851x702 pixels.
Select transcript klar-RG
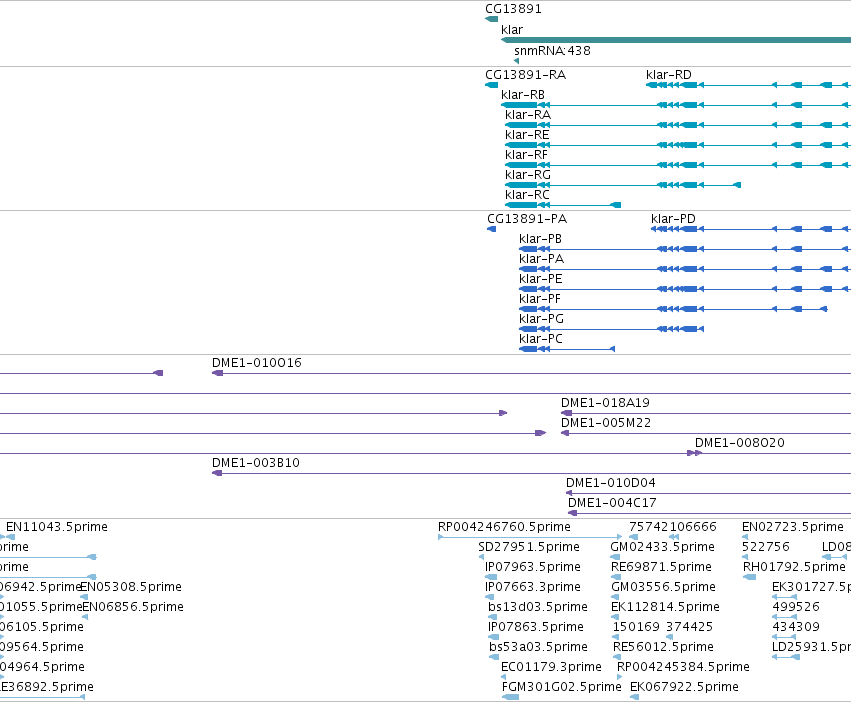point(528,175)
